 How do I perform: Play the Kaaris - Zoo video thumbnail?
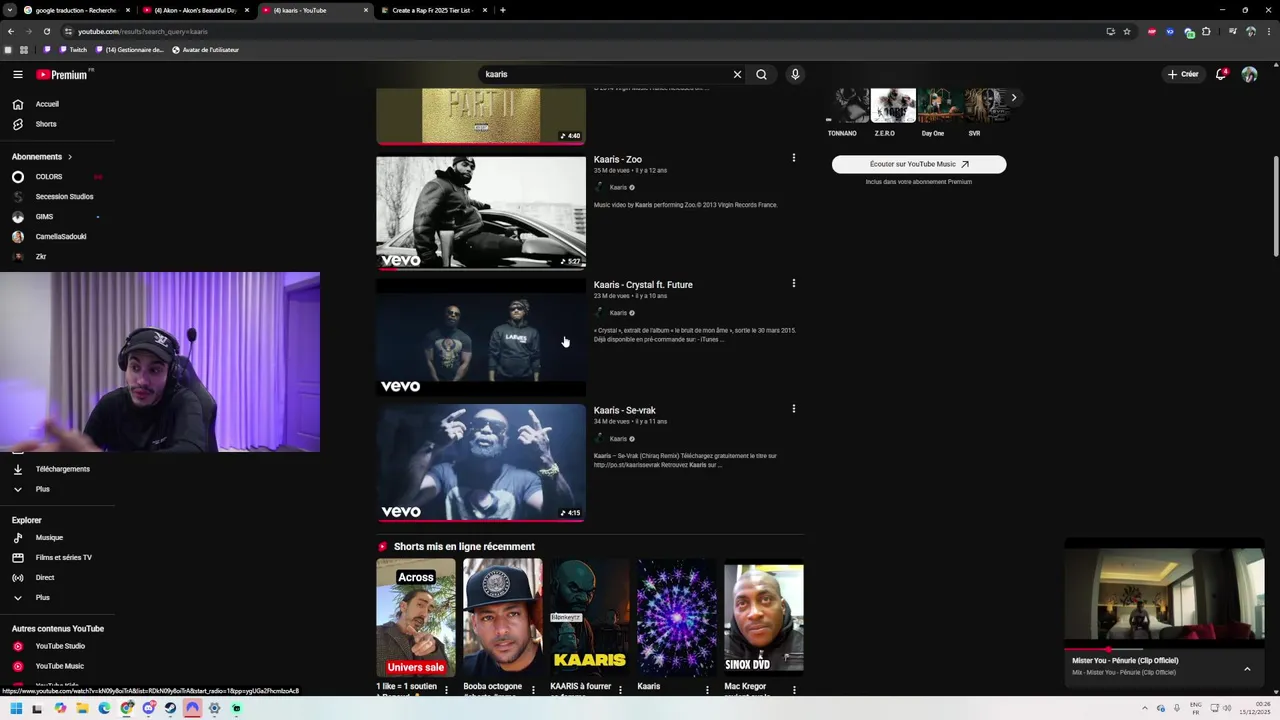point(481,212)
